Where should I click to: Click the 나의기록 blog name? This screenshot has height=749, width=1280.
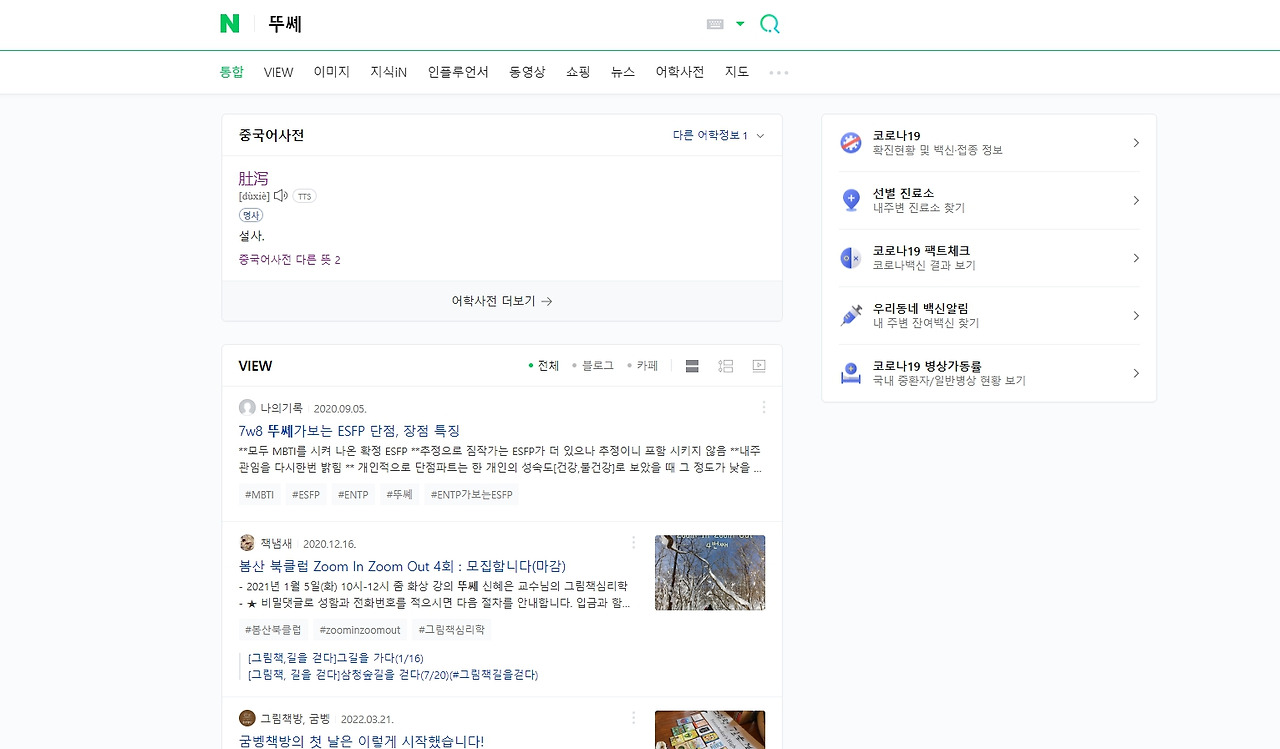pyautogui.click(x=281, y=408)
